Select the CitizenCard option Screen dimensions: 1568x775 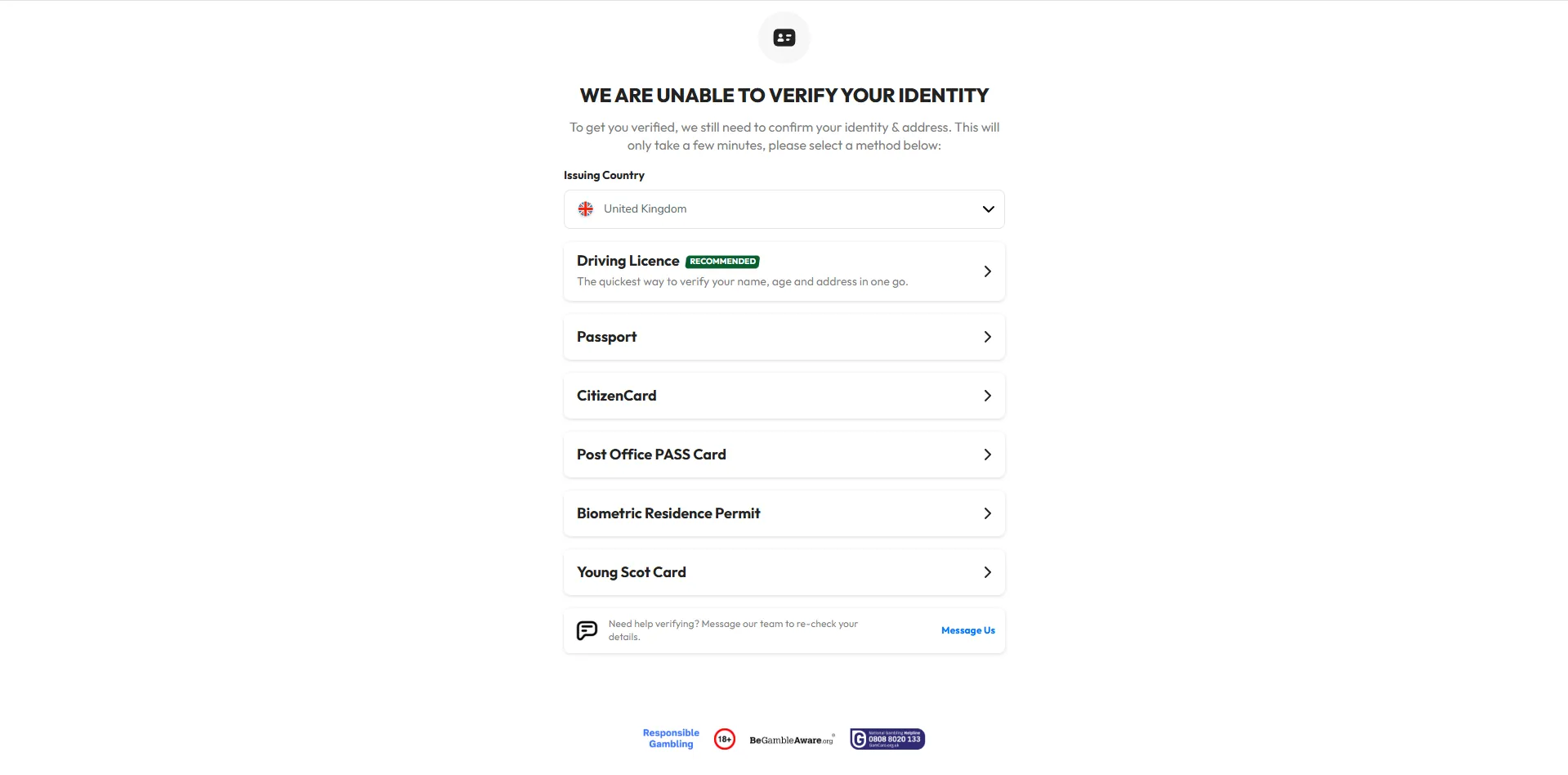click(x=616, y=396)
